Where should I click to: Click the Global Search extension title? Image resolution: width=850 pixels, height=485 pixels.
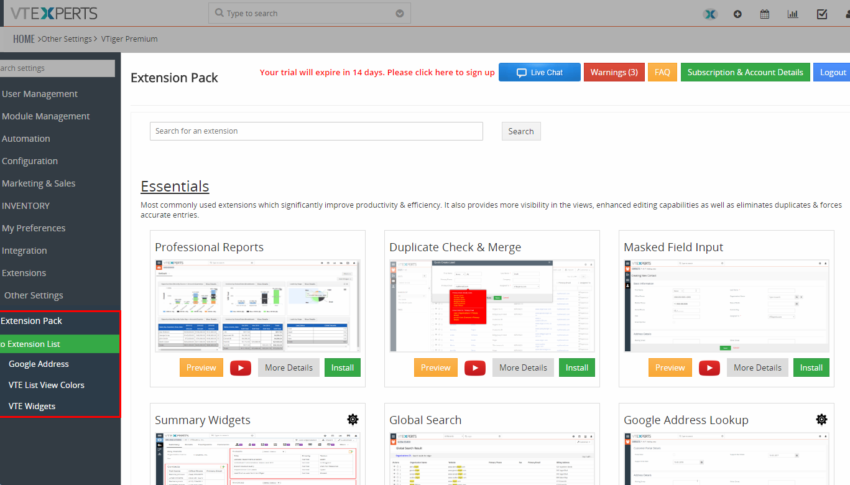tap(426, 420)
